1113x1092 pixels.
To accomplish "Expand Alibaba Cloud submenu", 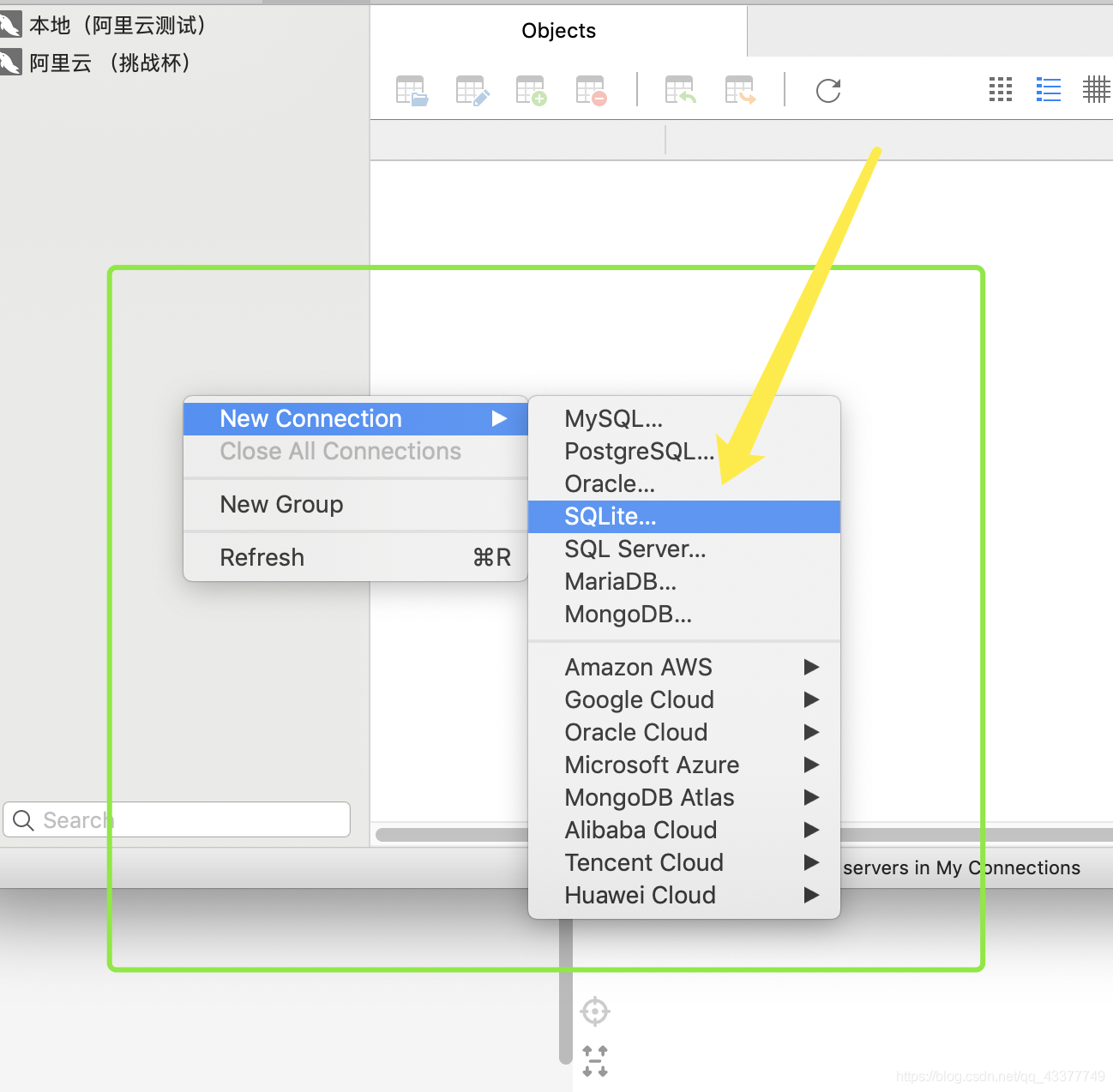I will pos(684,830).
